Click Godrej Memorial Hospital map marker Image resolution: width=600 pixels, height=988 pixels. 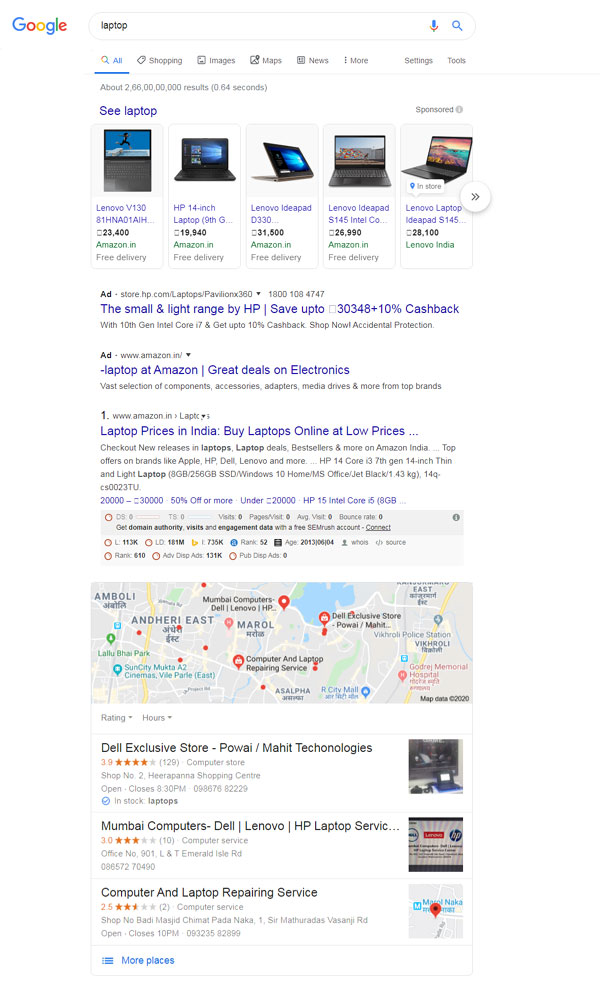402,675
